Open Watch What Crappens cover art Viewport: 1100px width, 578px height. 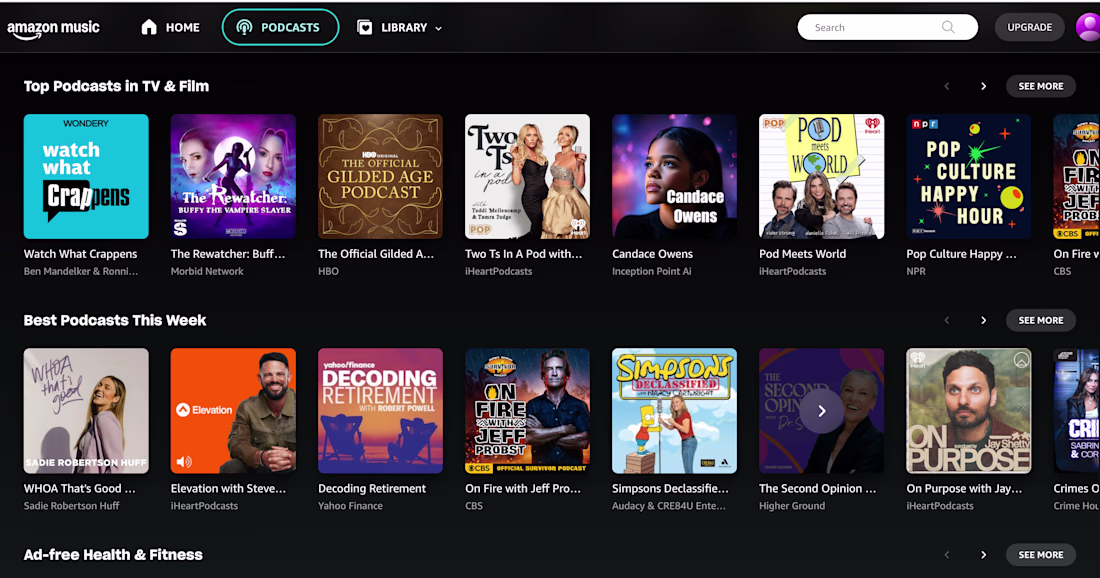click(86, 177)
